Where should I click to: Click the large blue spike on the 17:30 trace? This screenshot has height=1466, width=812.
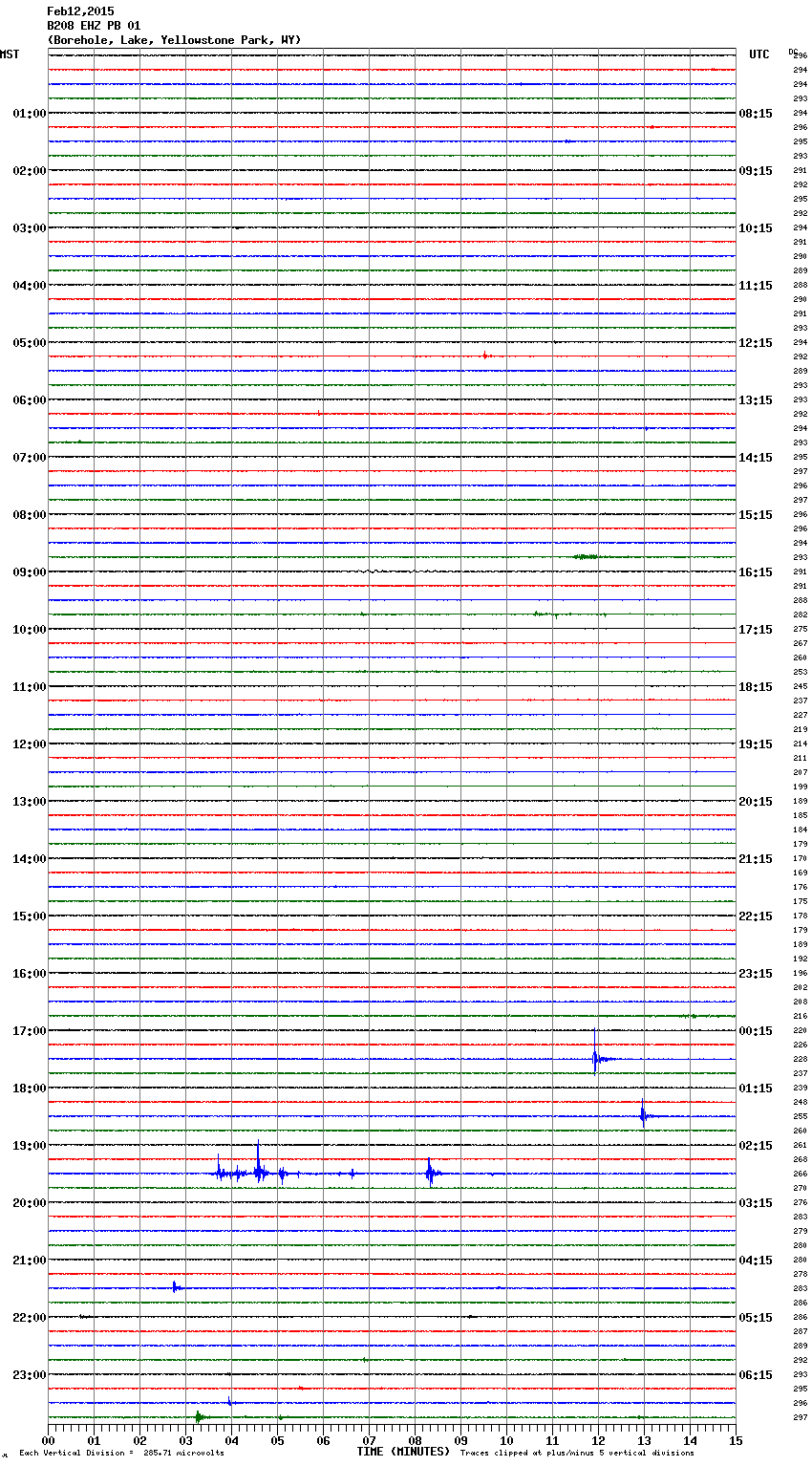click(x=595, y=1053)
